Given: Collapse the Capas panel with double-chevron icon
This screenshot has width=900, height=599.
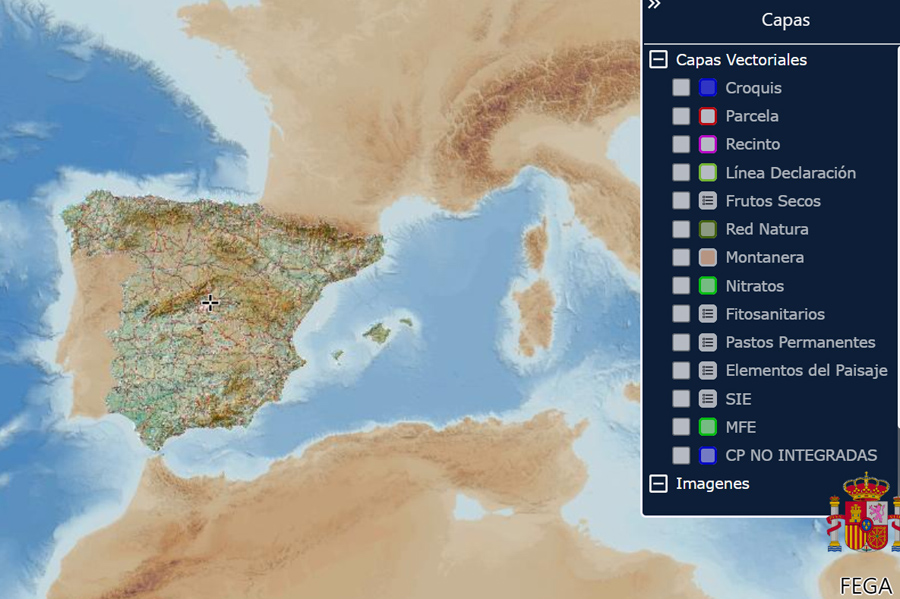Looking at the screenshot, I should [654, 6].
